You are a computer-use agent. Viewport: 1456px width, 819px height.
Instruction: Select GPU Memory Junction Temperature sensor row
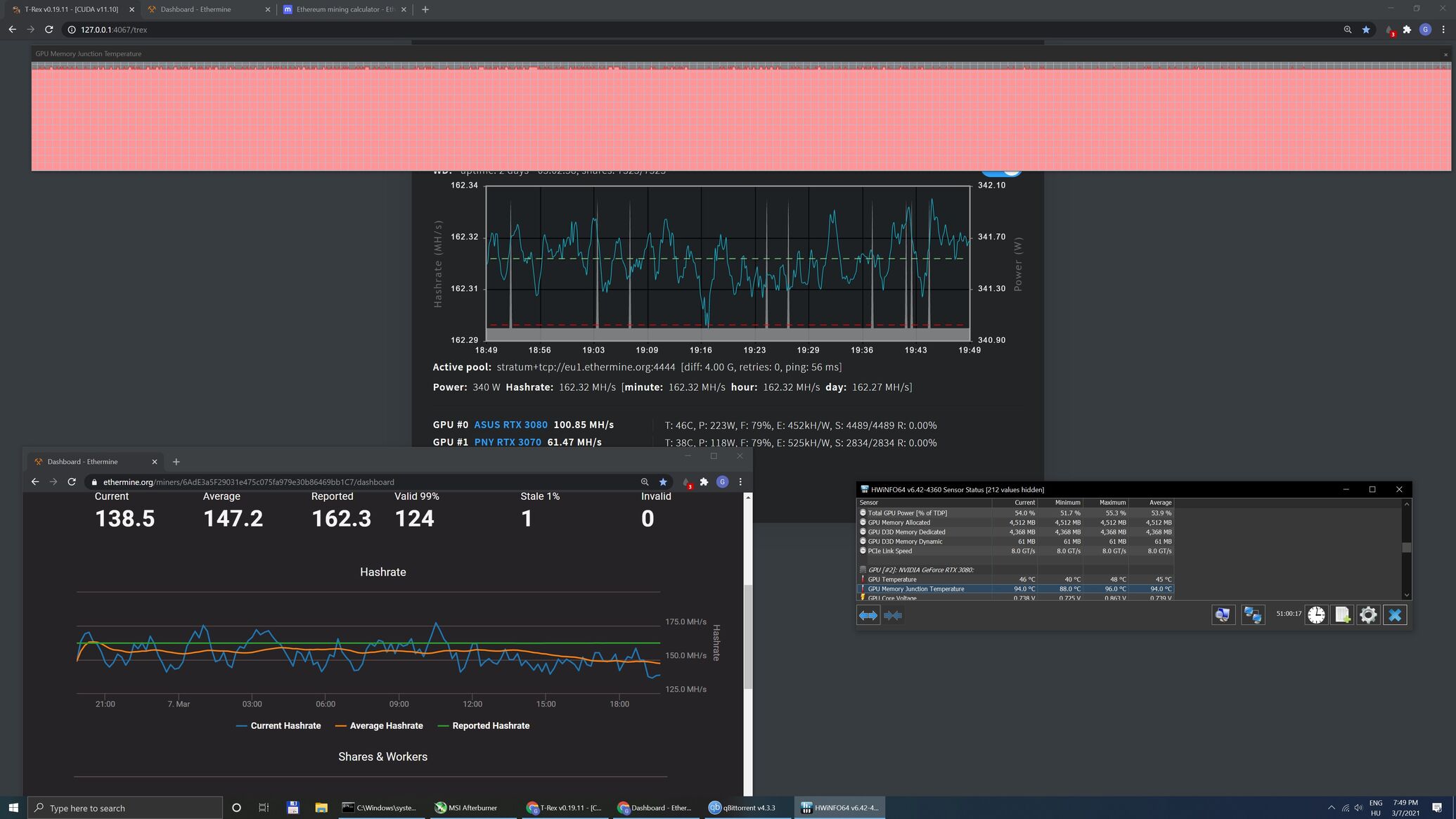(x=915, y=589)
